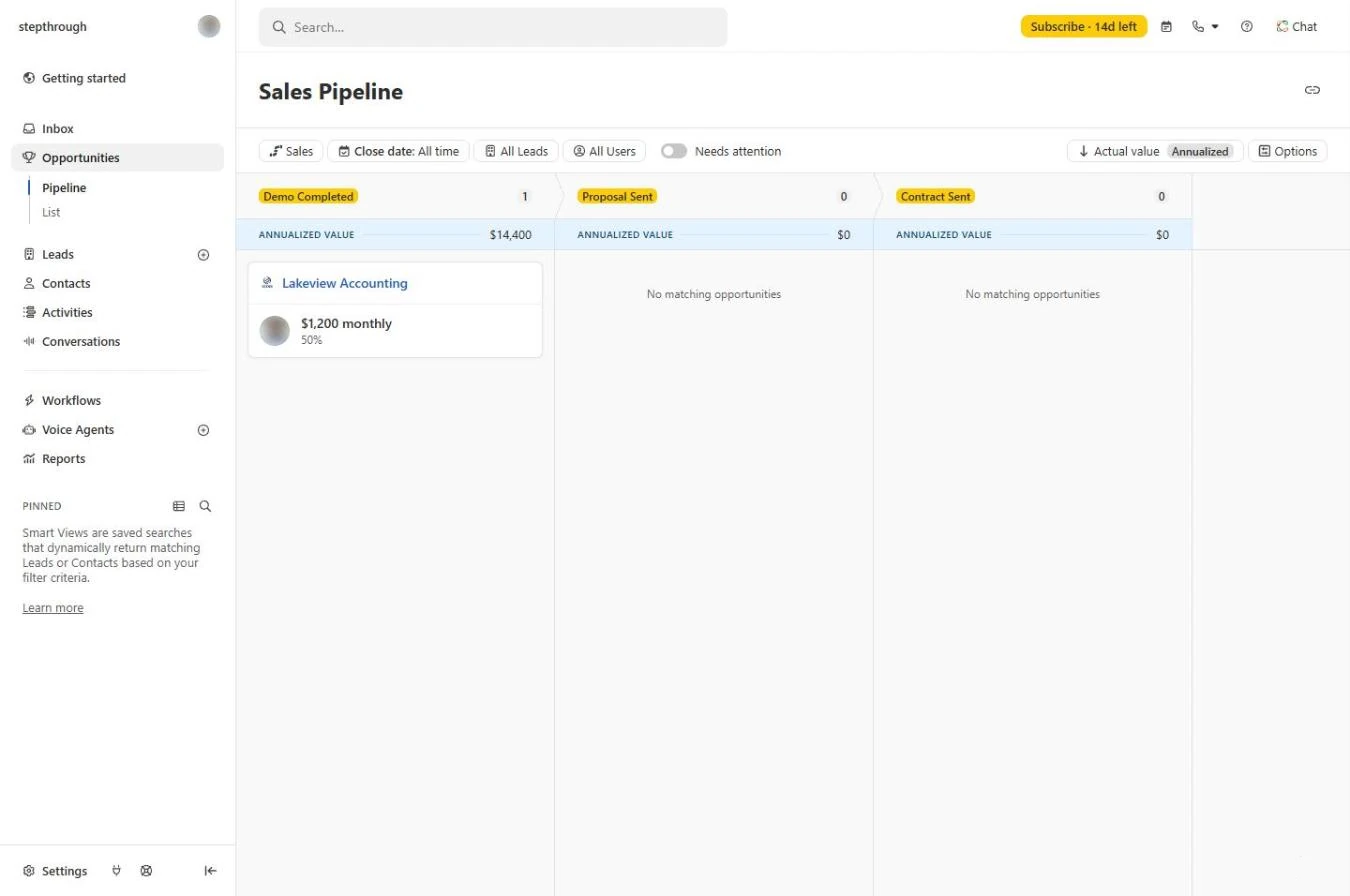Follow the Learn more link
This screenshot has height=896, width=1350.
coord(53,608)
